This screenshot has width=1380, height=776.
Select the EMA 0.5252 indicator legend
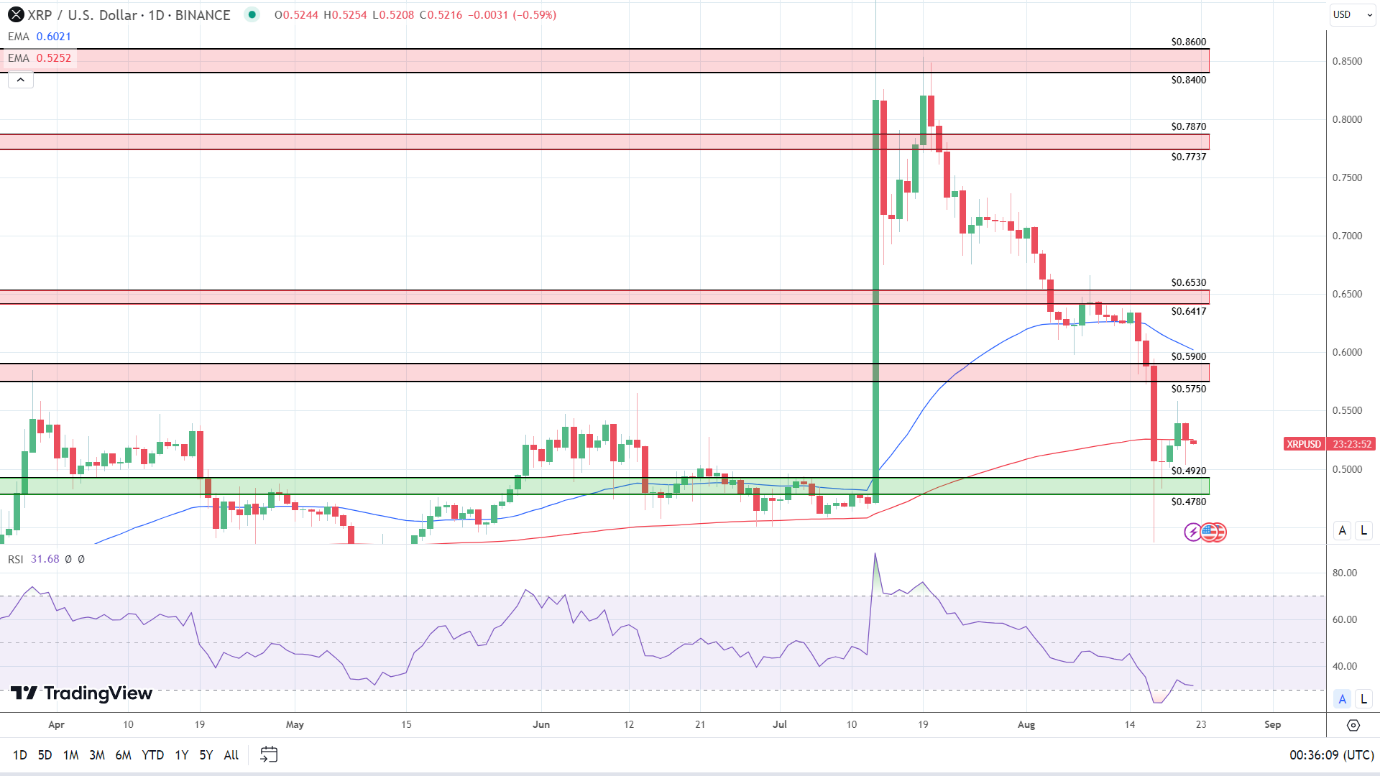39,58
